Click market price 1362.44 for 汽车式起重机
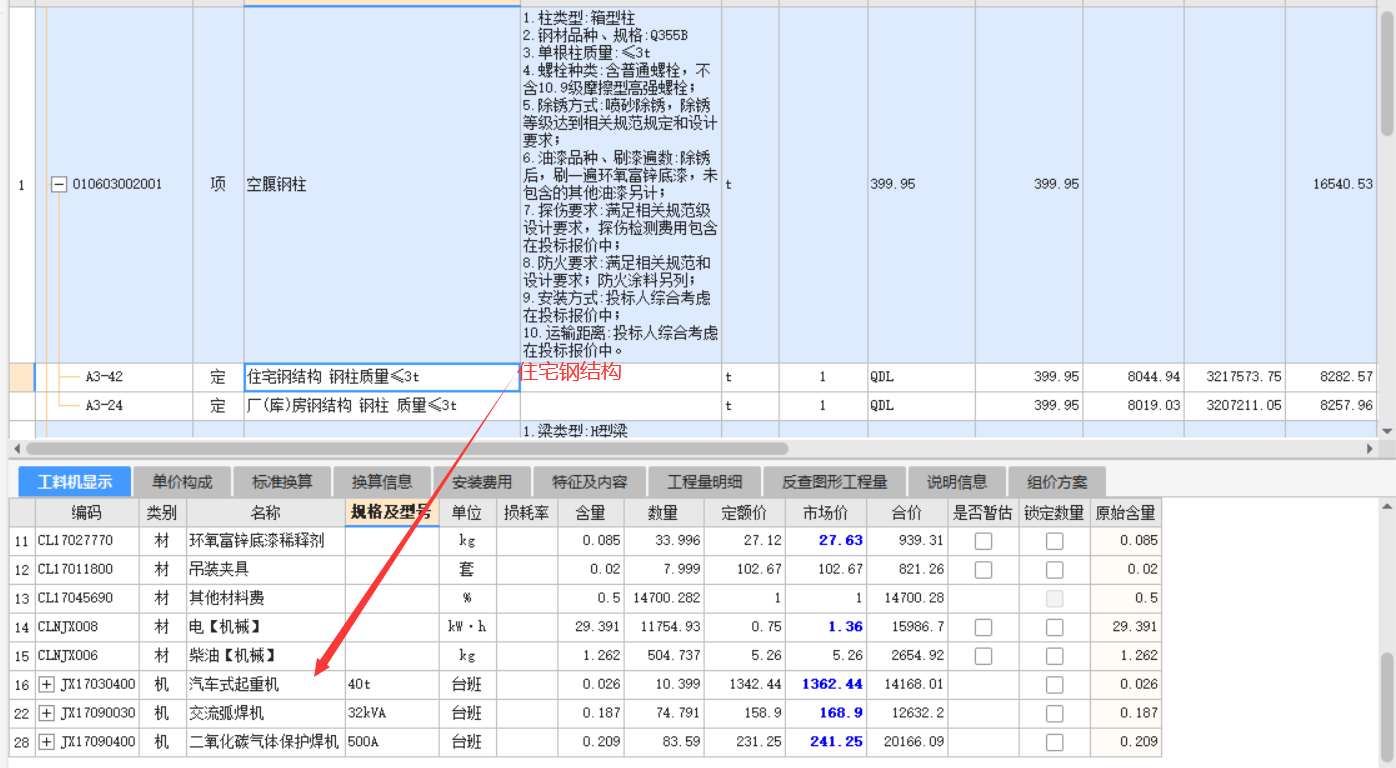1396x768 pixels. [x=825, y=685]
